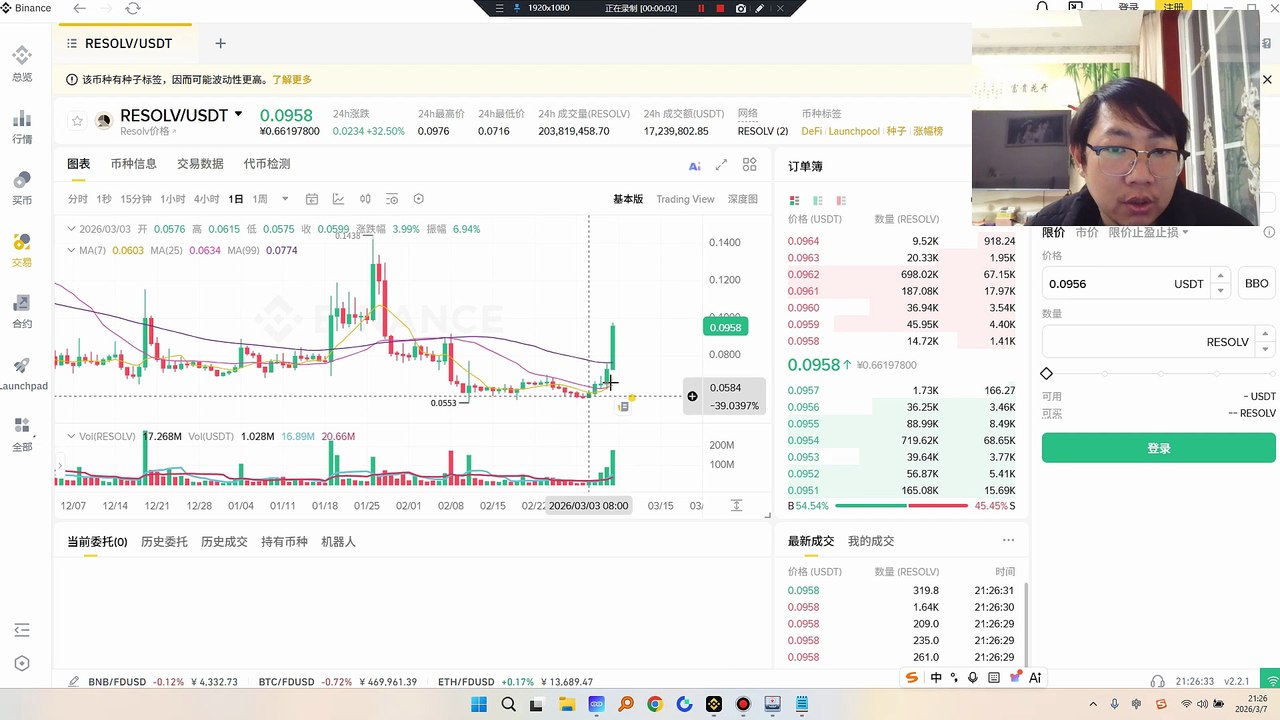Screen dimensions: 1280x720
Task: Select the 4小时 interval
Action: coord(207,199)
